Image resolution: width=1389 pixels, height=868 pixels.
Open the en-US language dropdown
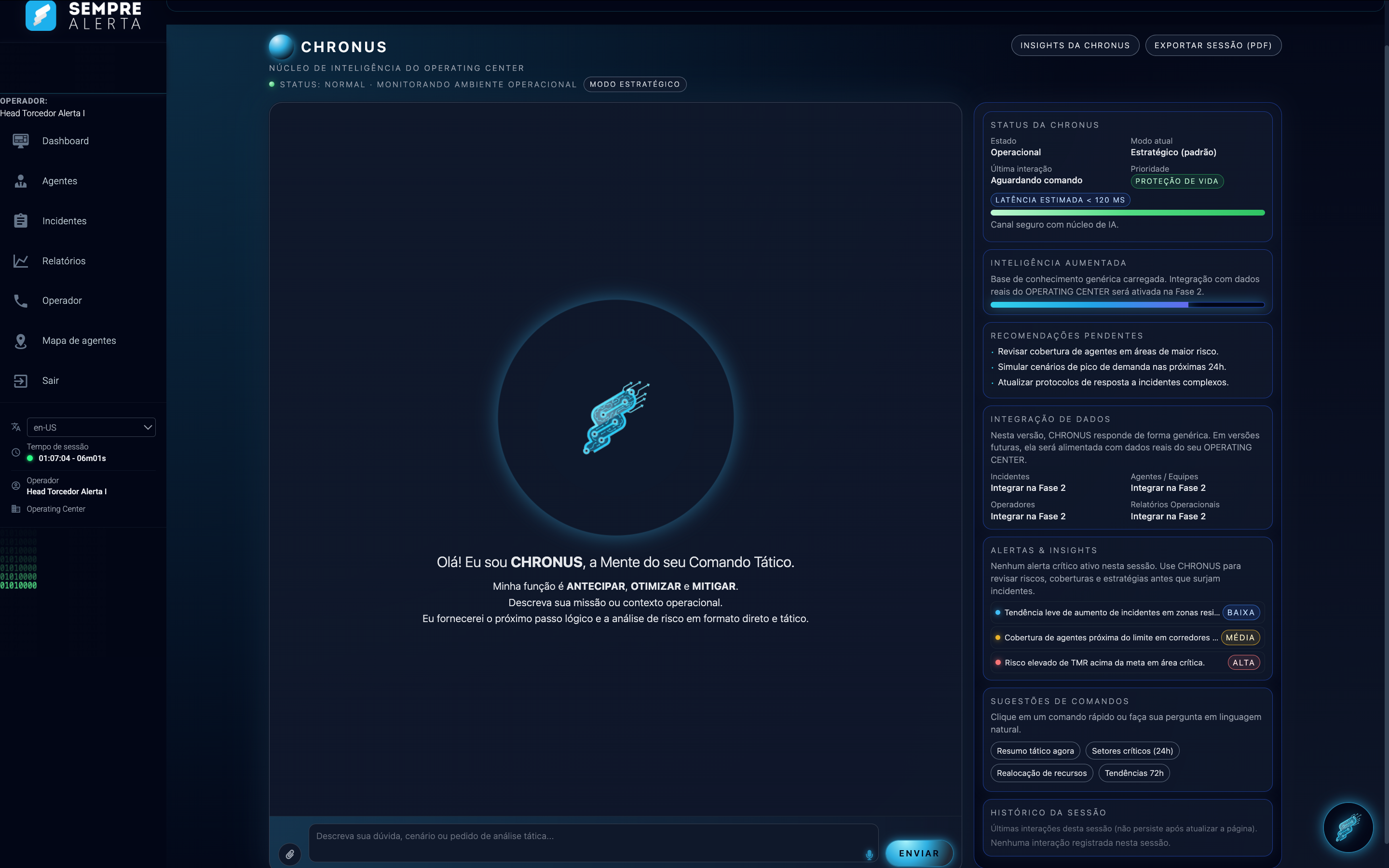[91, 427]
